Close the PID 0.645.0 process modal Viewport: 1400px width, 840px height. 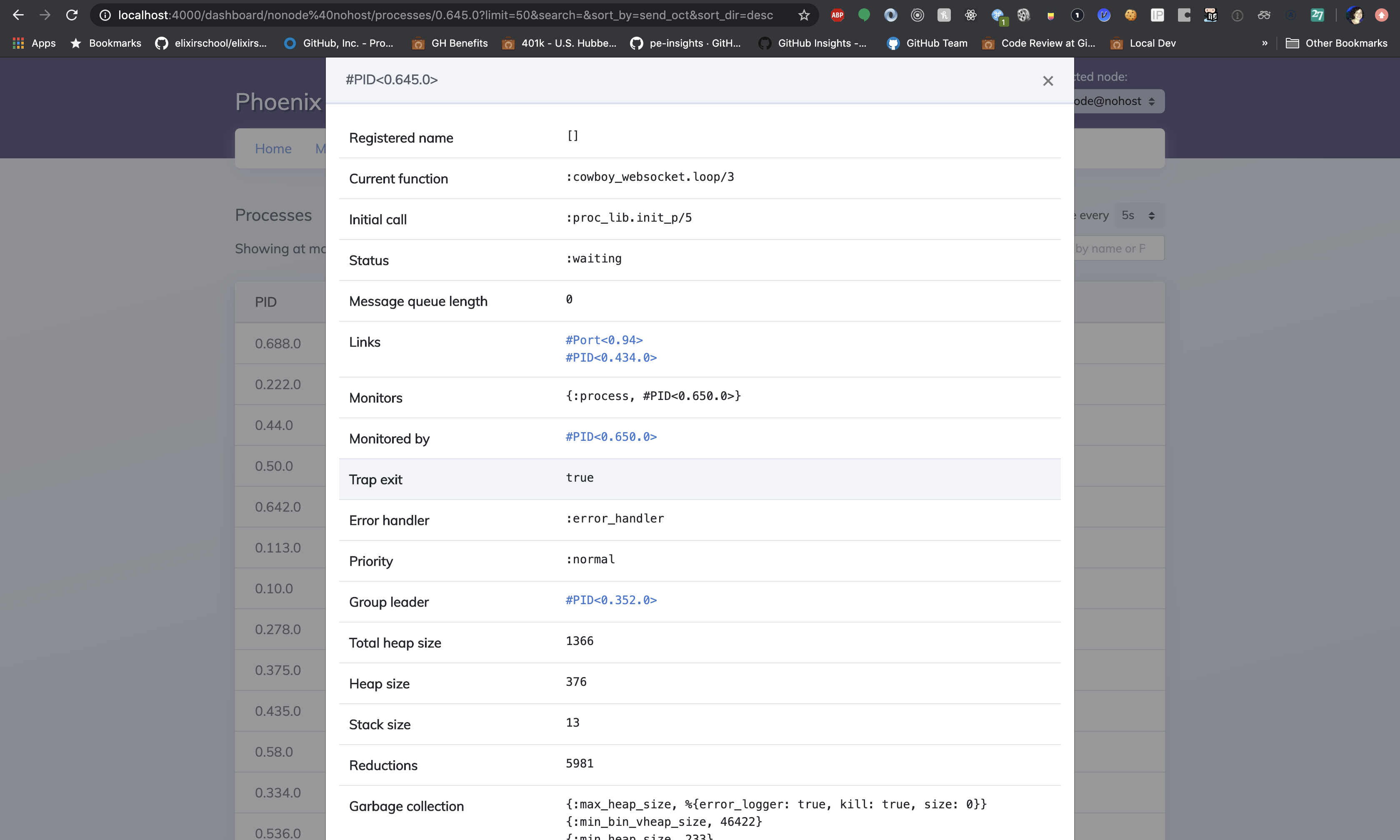pos(1047,81)
